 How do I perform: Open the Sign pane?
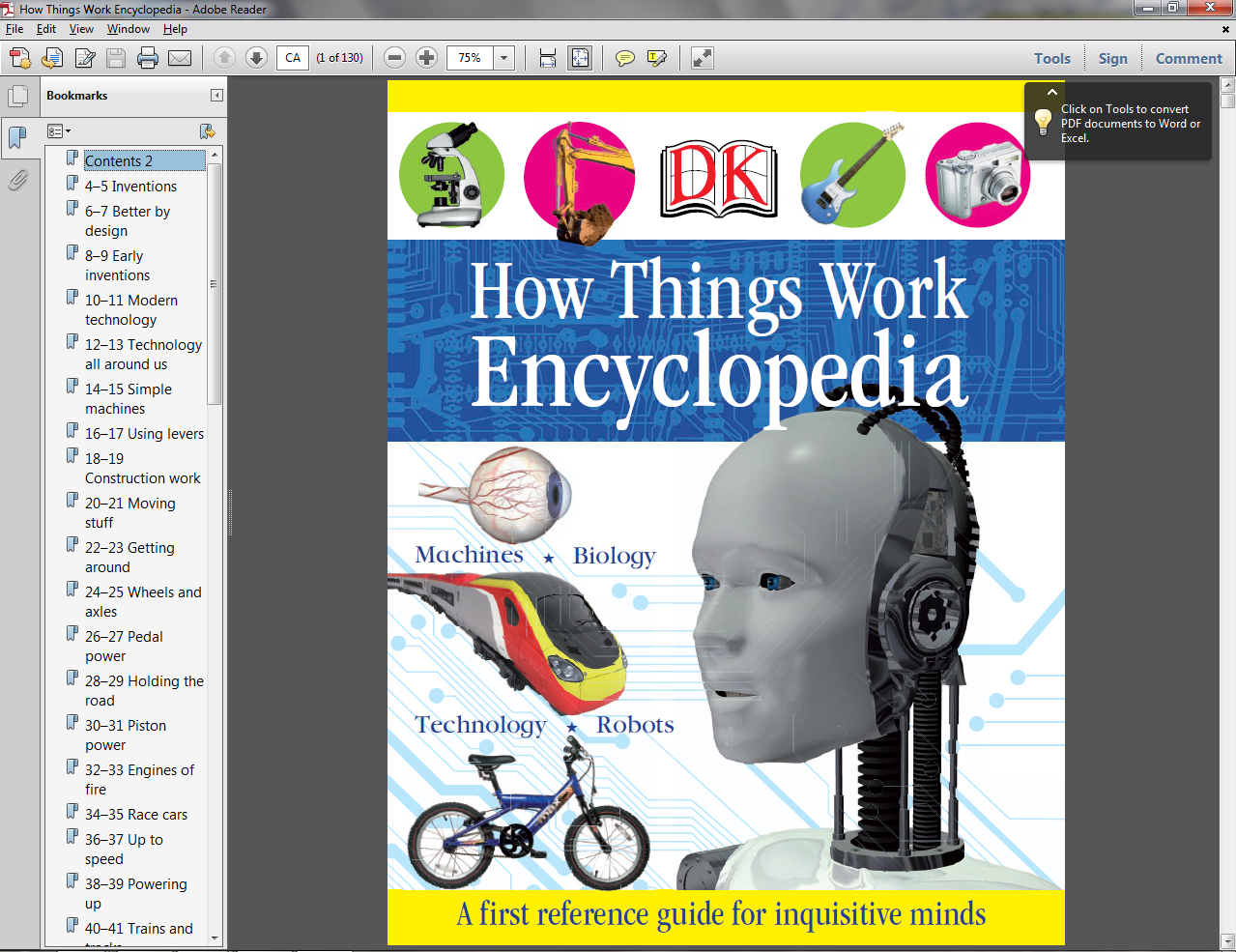(x=1112, y=58)
